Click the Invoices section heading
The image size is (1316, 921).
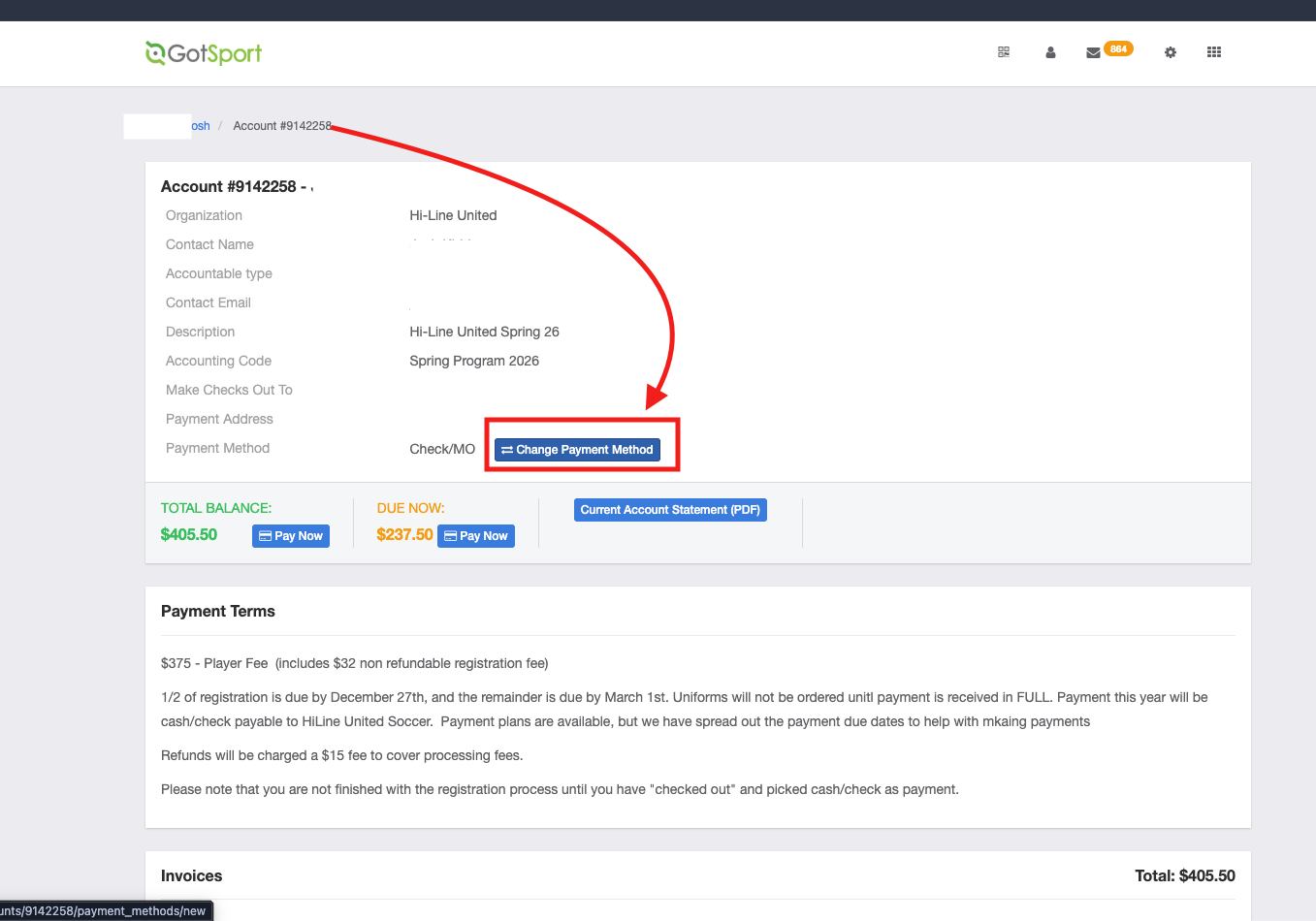[192, 876]
